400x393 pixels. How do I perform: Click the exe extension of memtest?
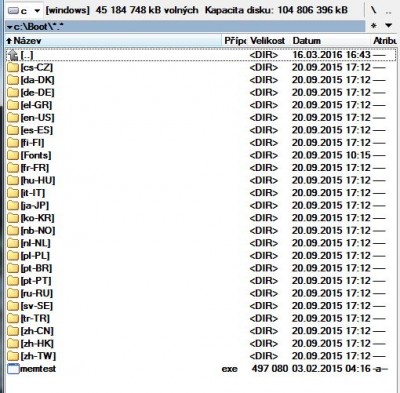(x=229, y=369)
